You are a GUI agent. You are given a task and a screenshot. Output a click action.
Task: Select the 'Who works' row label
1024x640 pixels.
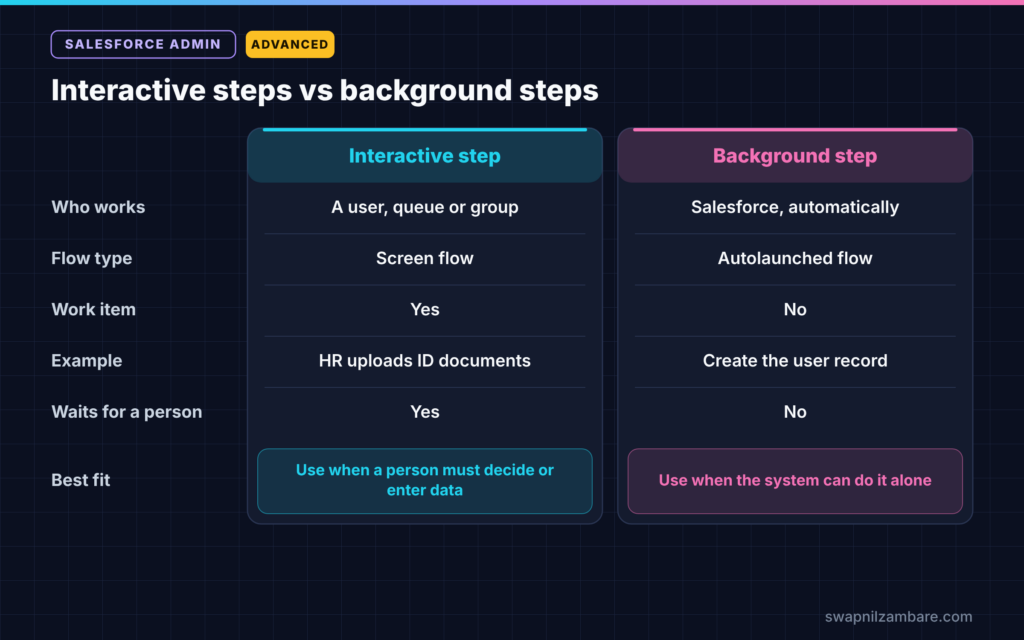(98, 207)
